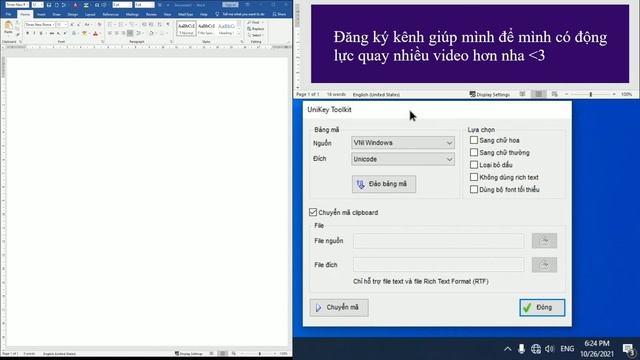Viewport: 640px width, 360px height.
Task: Open Display Settings in the purple-slide Word window
Action: [x=490, y=94]
